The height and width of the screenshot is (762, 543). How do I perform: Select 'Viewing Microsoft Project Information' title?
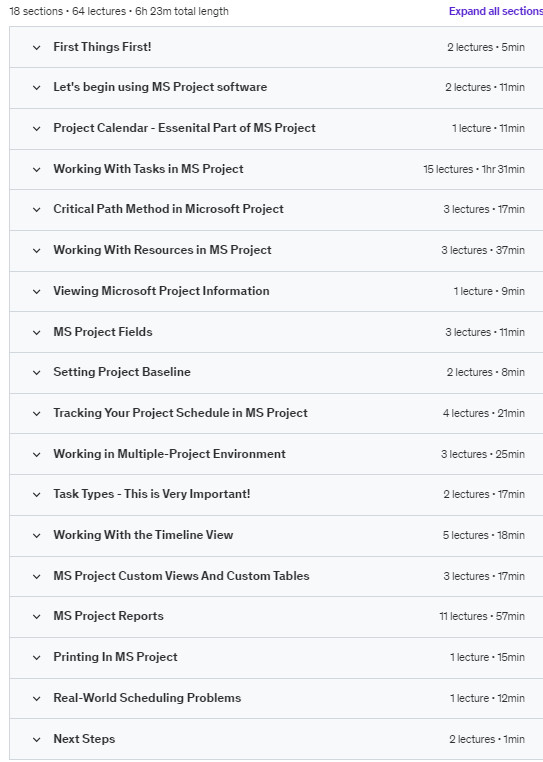[x=161, y=291]
